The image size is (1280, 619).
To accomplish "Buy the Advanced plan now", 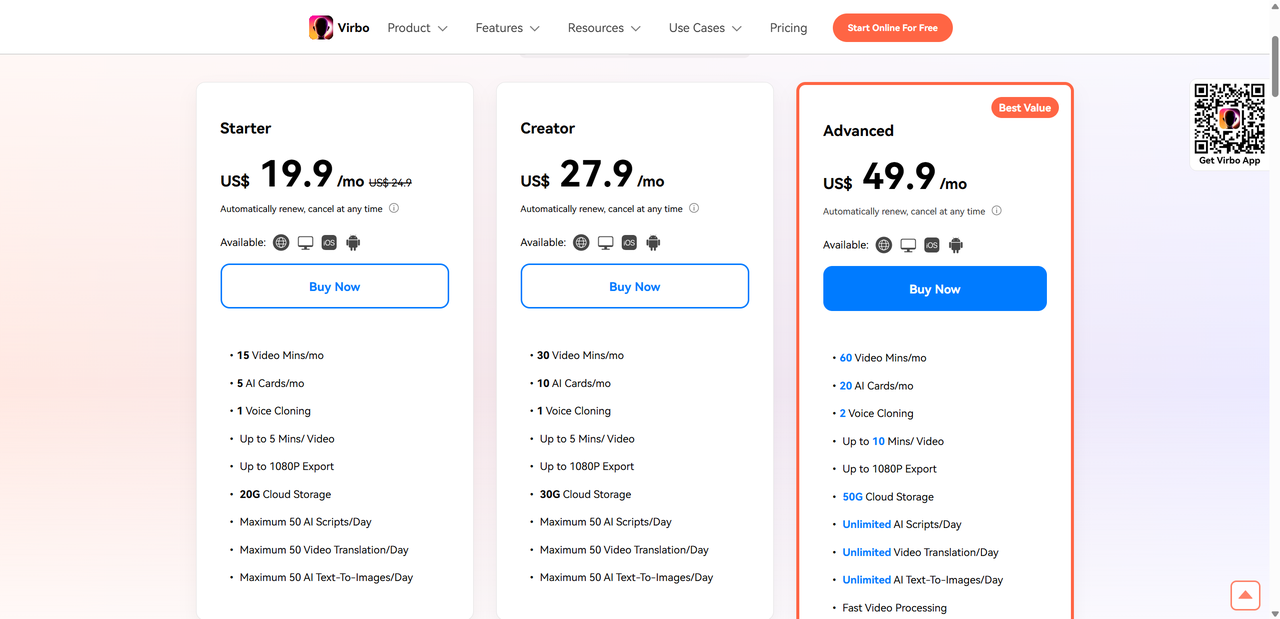I will (934, 289).
